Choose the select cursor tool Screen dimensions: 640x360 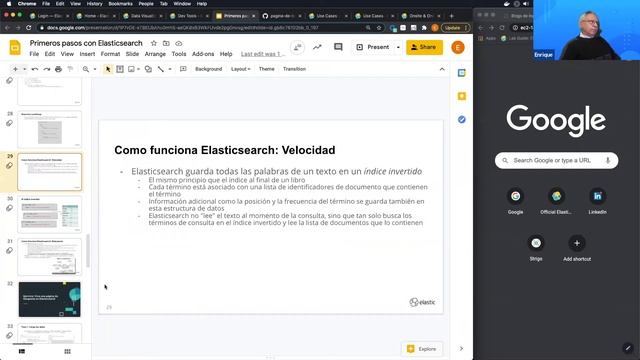[x=108, y=69]
